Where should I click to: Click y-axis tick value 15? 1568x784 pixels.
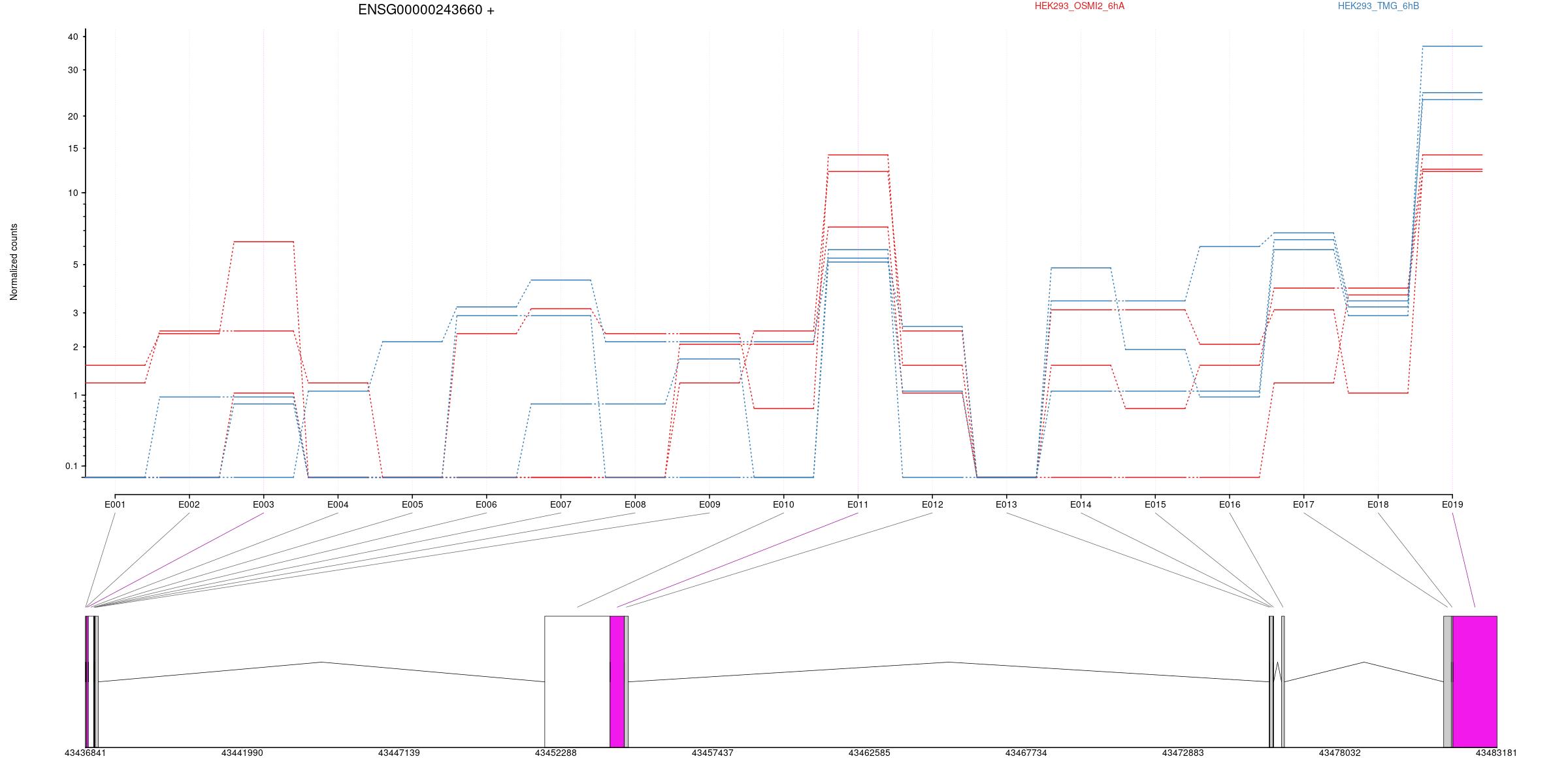click(73, 148)
